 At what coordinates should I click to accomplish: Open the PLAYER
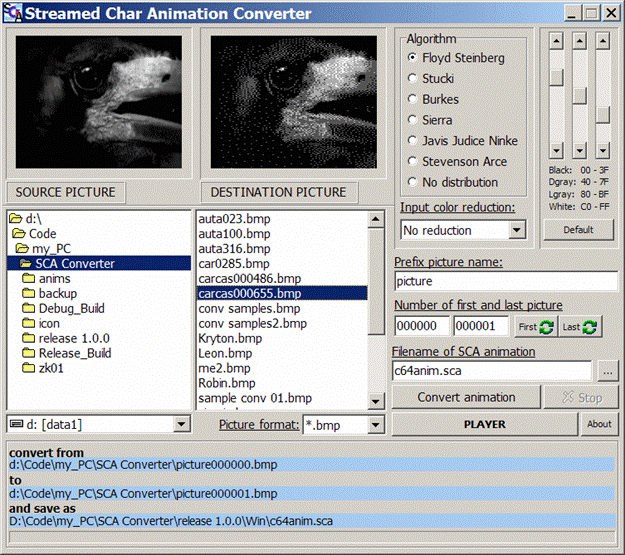click(484, 424)
